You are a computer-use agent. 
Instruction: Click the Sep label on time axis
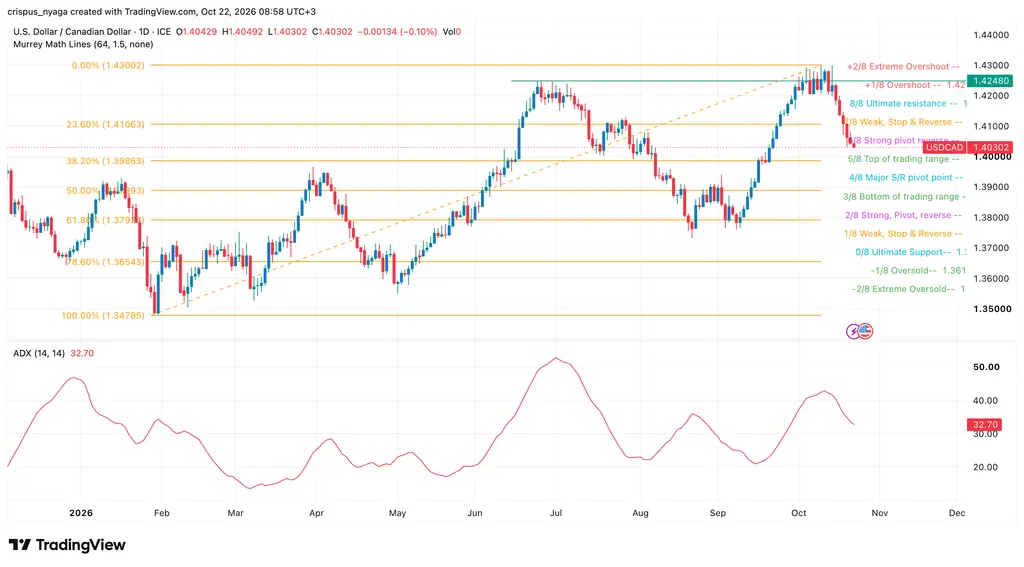[718, 513]
